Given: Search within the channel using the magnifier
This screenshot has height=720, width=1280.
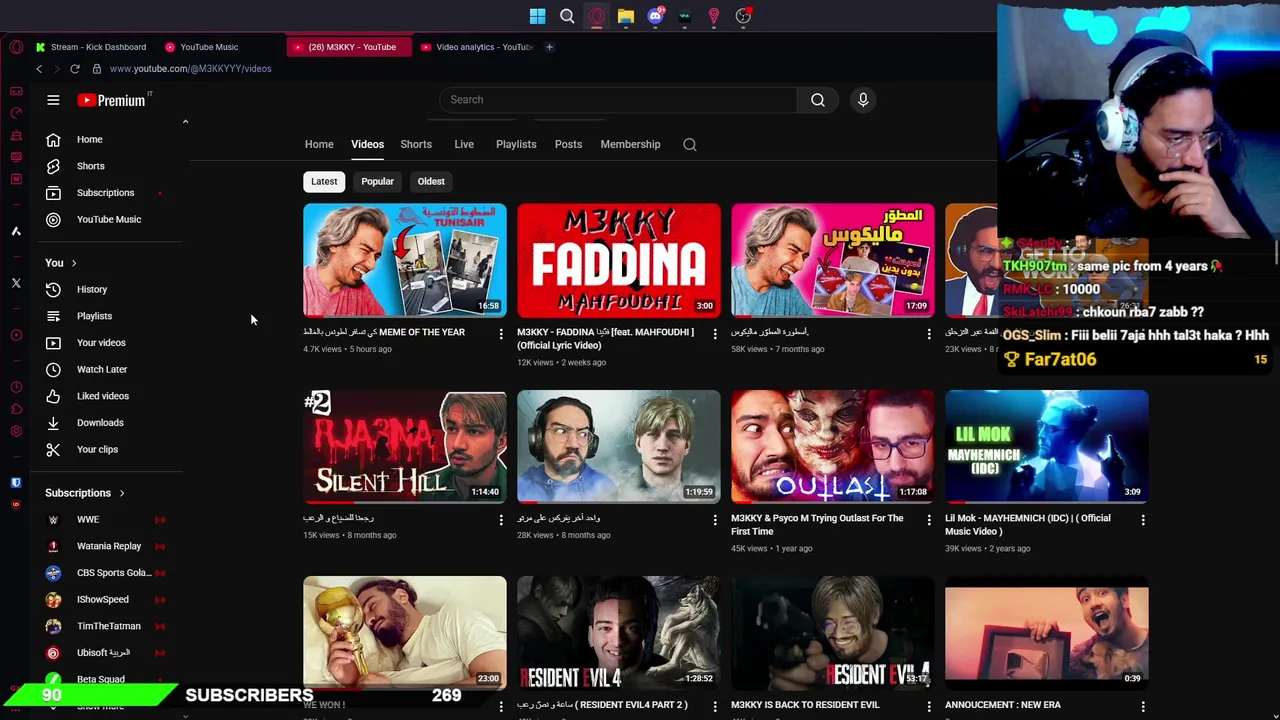Looking at the screenshot, I should [x=690, y=145].
